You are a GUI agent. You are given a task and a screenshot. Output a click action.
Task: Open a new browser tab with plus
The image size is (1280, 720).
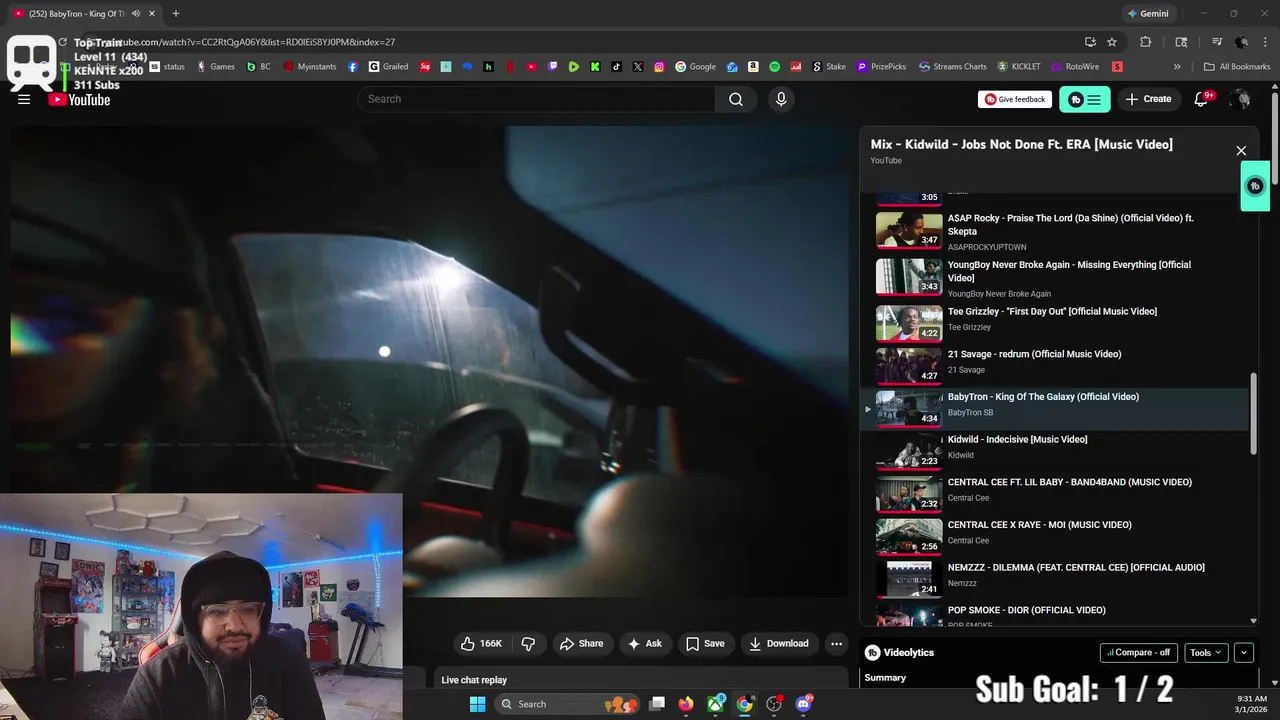176,14
